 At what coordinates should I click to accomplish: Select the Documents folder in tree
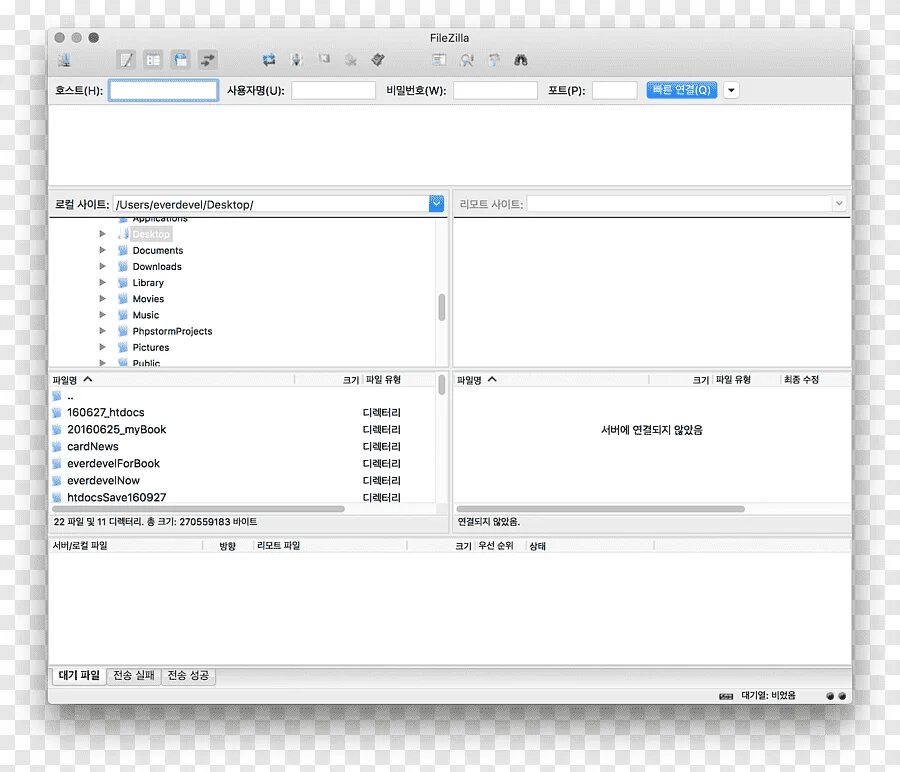pos(158,250)
